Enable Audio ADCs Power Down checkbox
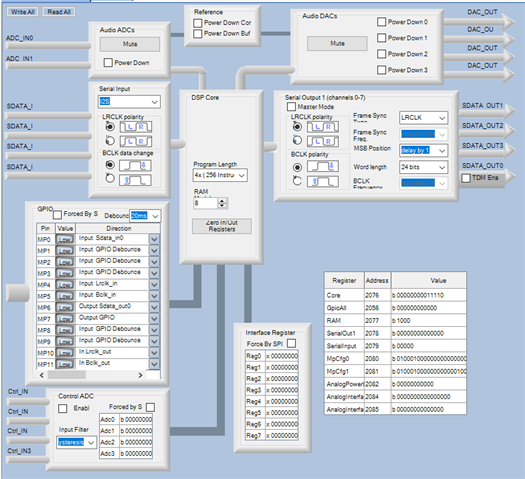Image resolution: width=525 pixels, height=479 pixels. 108,63
